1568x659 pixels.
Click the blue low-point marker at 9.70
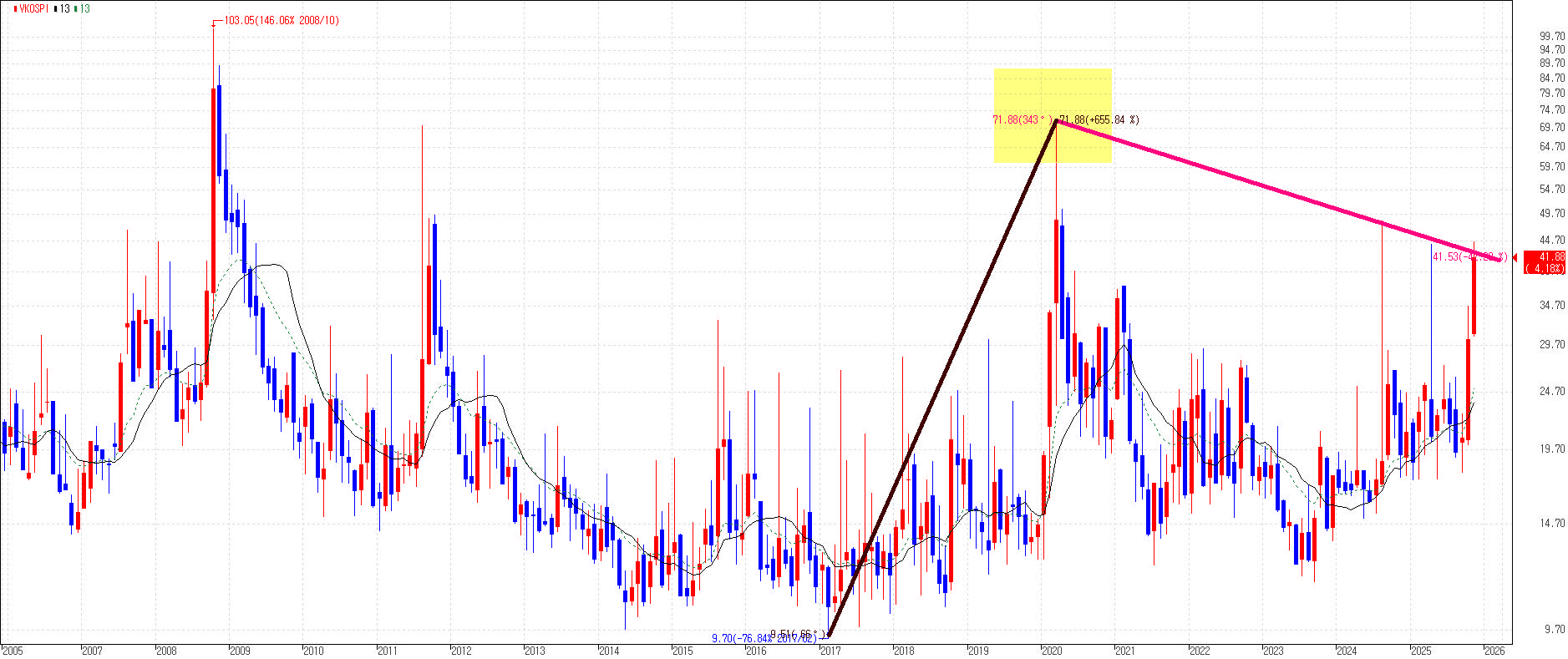[824, 638]
